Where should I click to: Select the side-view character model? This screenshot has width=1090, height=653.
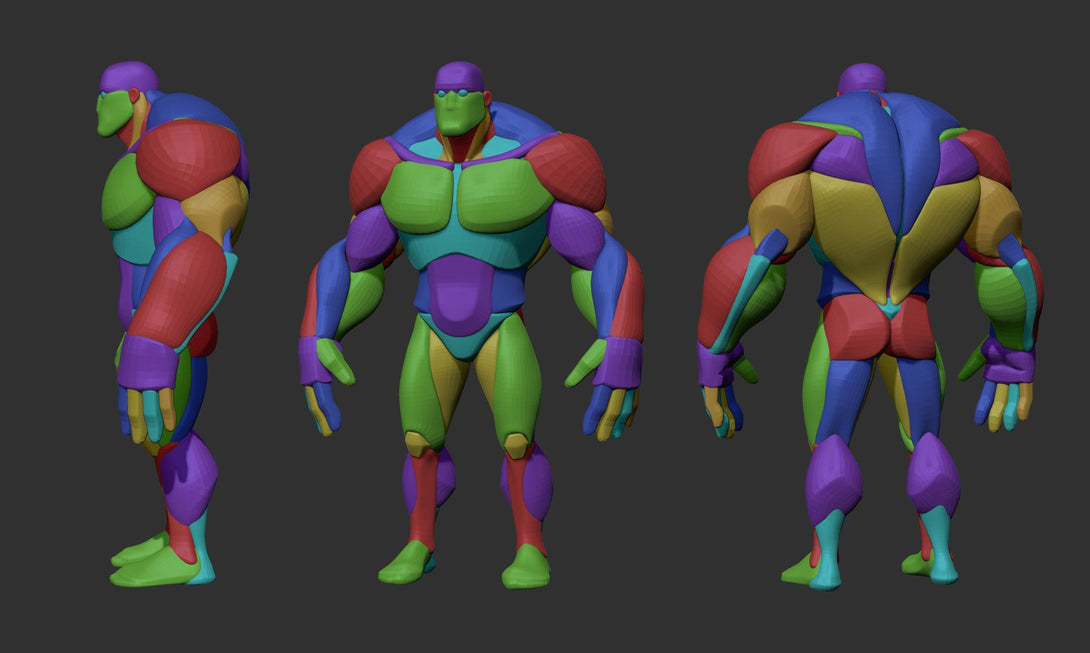click(x=174, y=324)
